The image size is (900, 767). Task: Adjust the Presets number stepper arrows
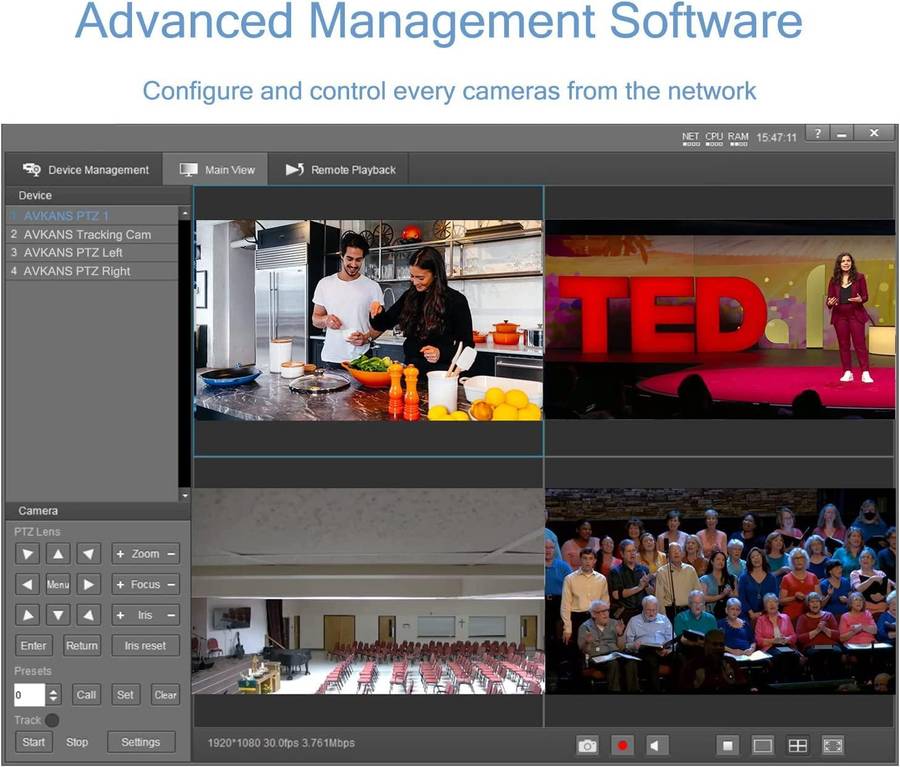click(x=54, y=695)
